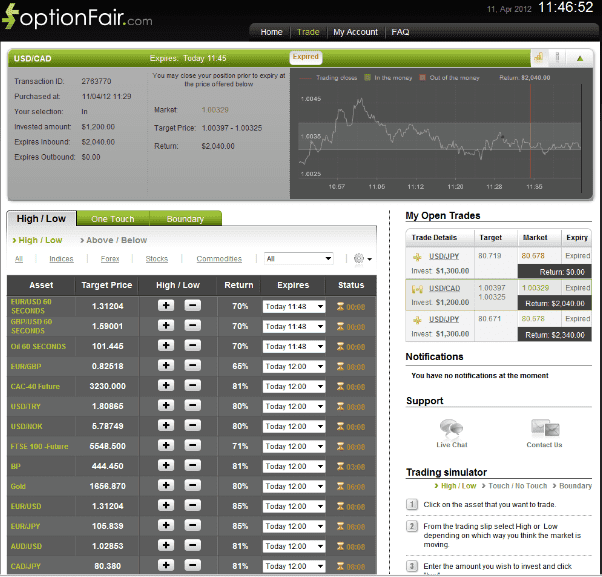Click the minus (Low) button for CAD/JPY
This screenshot has width=602, height=577.
193,565
